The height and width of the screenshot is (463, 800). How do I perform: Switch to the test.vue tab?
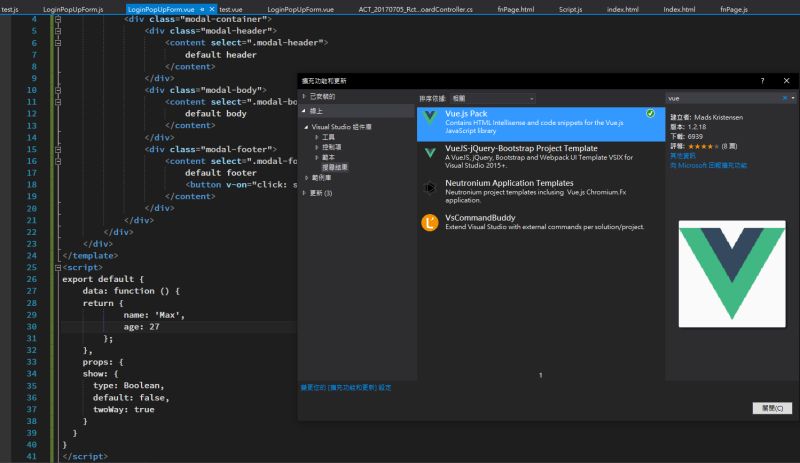pyautogui.click(x=231, y=9)
